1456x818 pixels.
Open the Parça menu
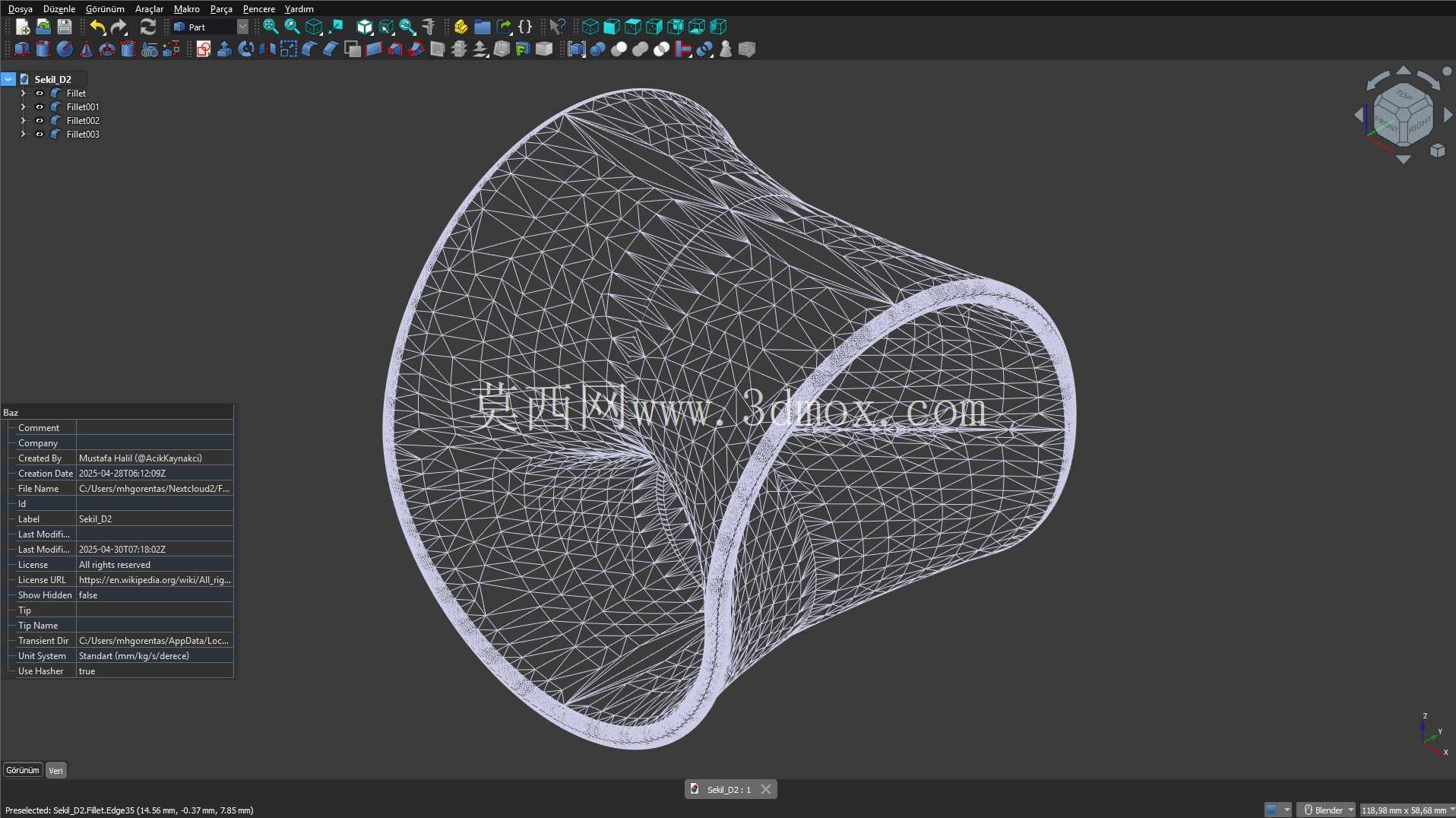click(x=221, y=9)
